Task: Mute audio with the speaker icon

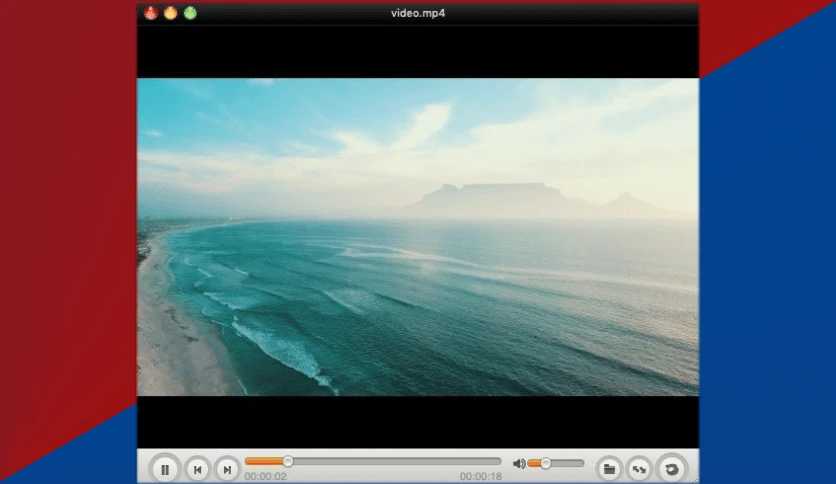Action: 519,463
